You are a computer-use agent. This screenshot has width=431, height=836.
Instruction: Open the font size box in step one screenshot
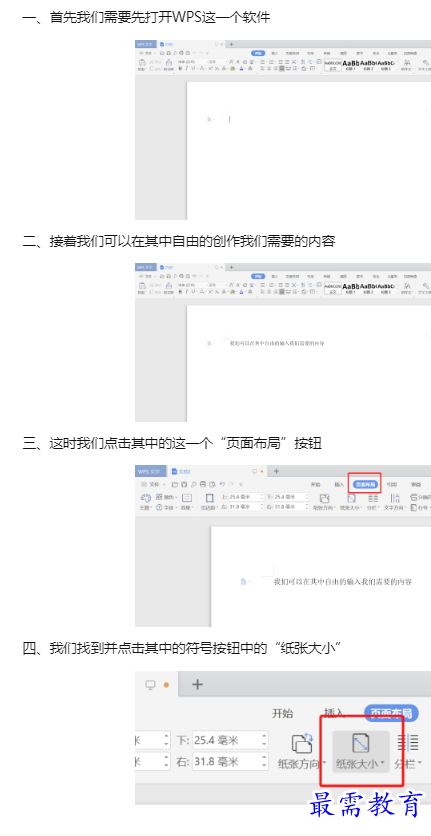217,62
